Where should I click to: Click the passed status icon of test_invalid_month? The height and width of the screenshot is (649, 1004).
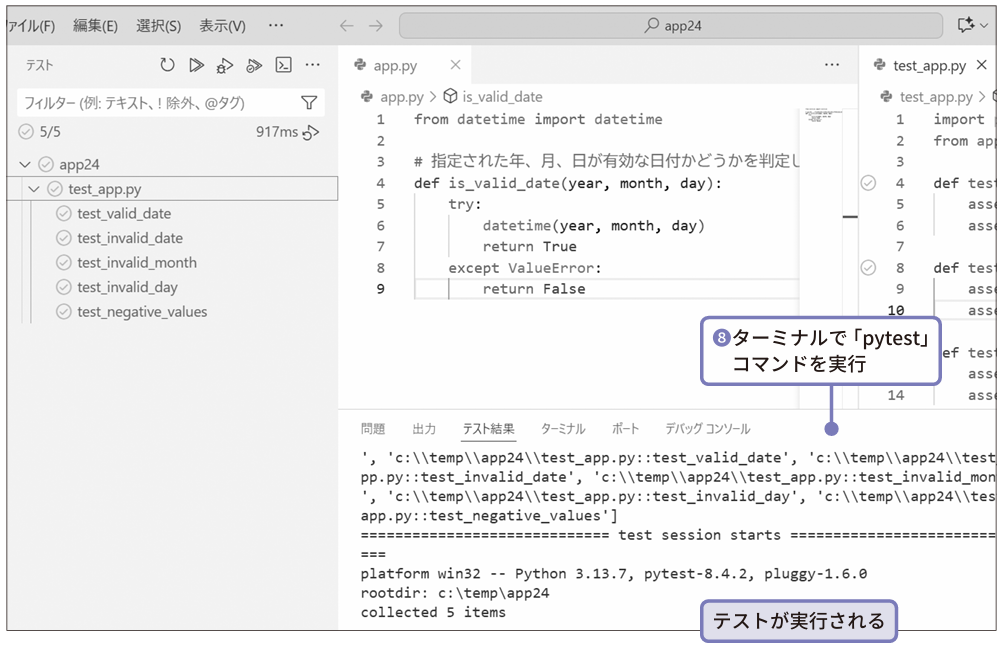(63, 262)
